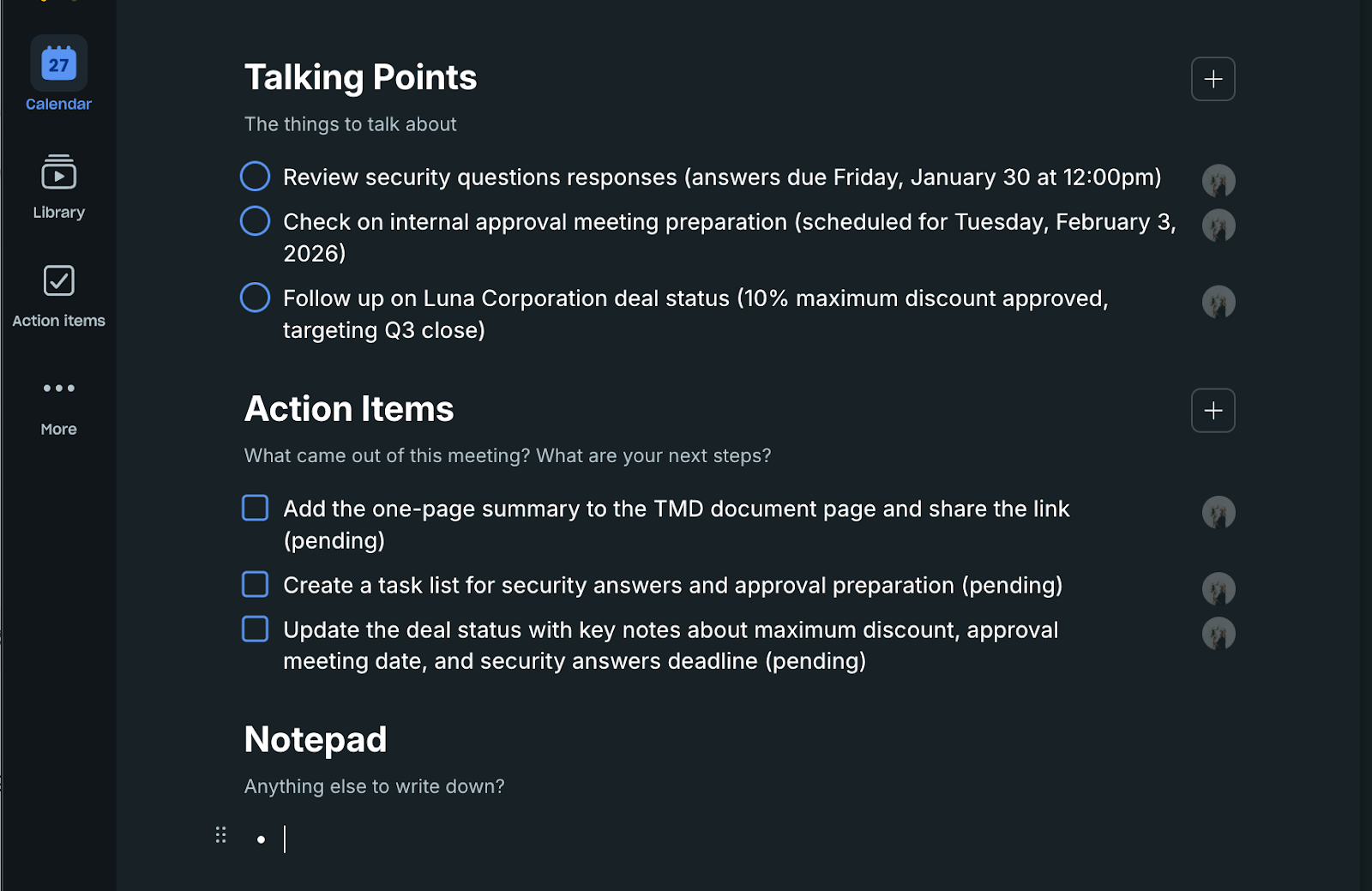
Task: Add a new action item
Action: 1213,411
